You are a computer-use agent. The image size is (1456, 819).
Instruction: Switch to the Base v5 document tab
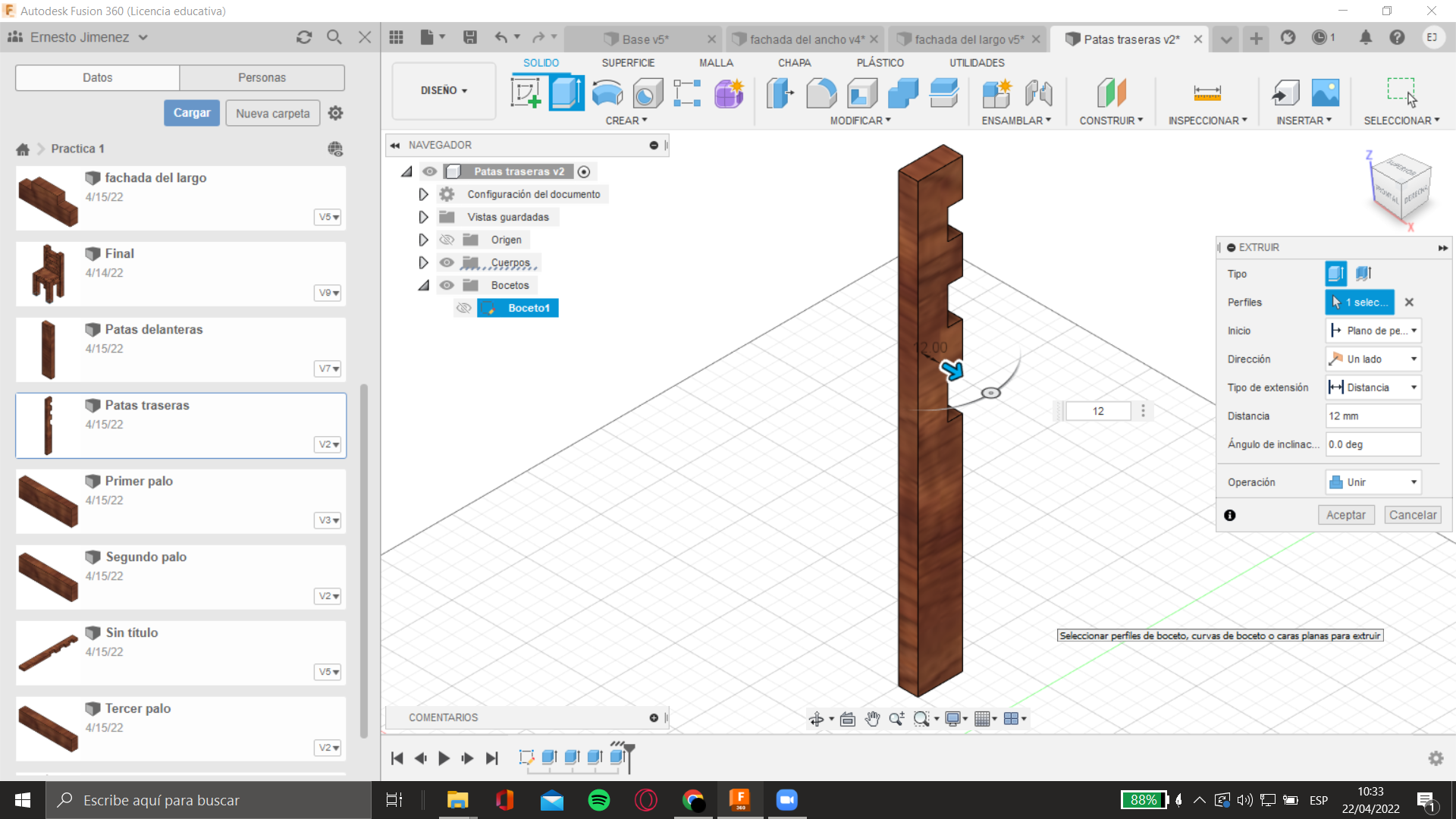[x=644, y=39]
